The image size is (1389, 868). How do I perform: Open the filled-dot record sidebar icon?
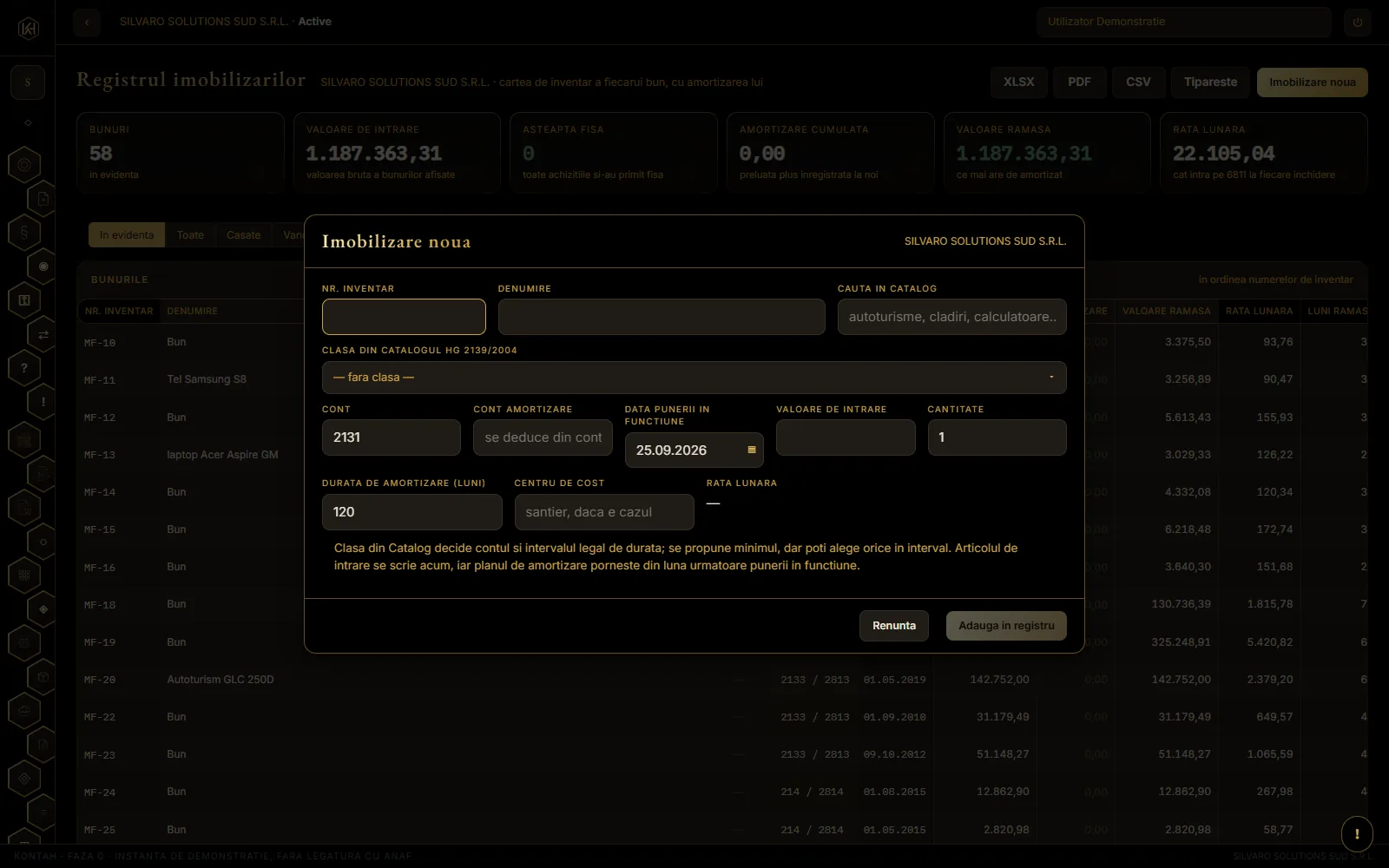pos(43,266)
